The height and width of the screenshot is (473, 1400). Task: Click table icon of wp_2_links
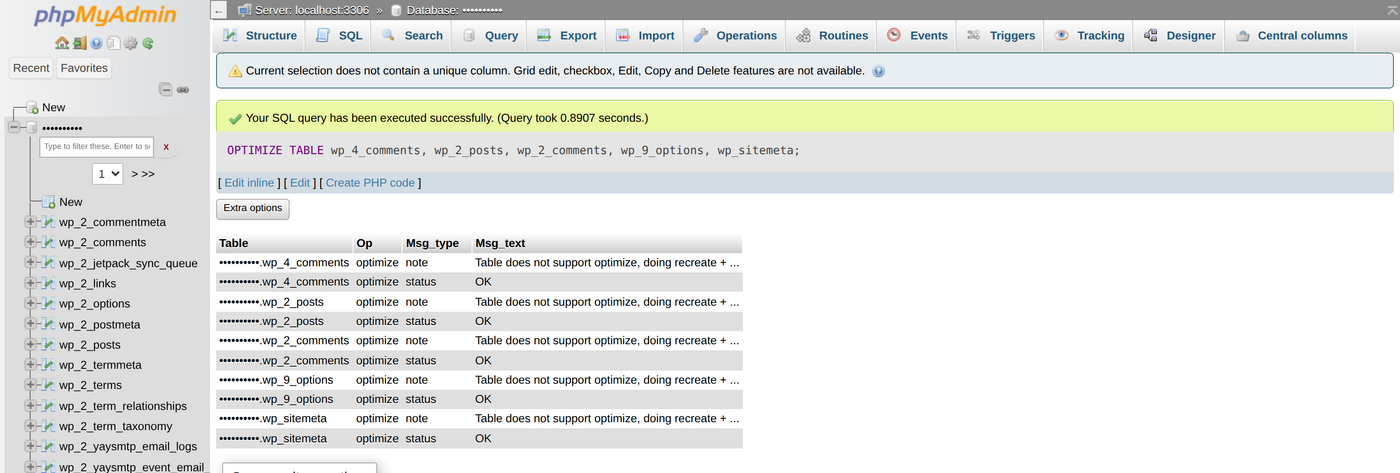click(x=48, y=283)
